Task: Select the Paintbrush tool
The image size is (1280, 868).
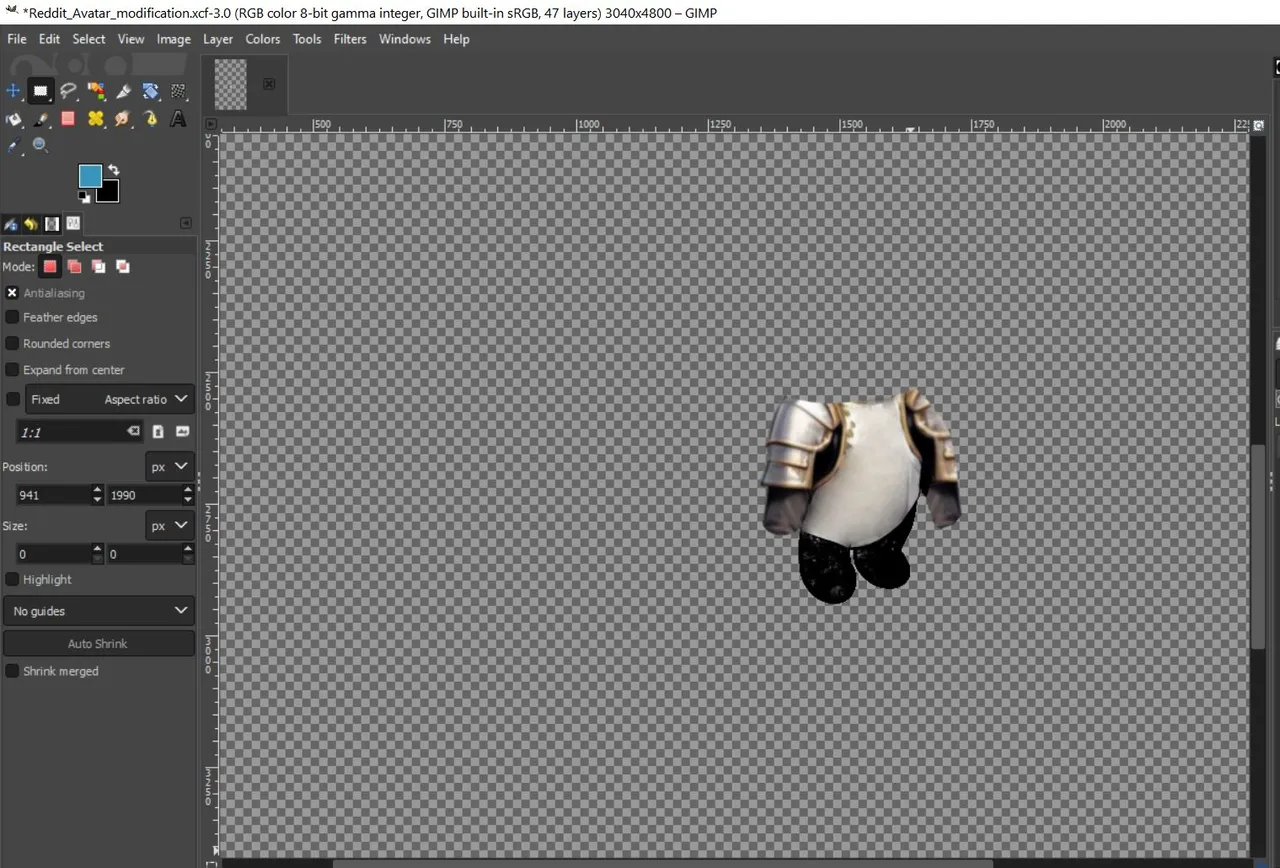Action: click(x=40, y=119)
